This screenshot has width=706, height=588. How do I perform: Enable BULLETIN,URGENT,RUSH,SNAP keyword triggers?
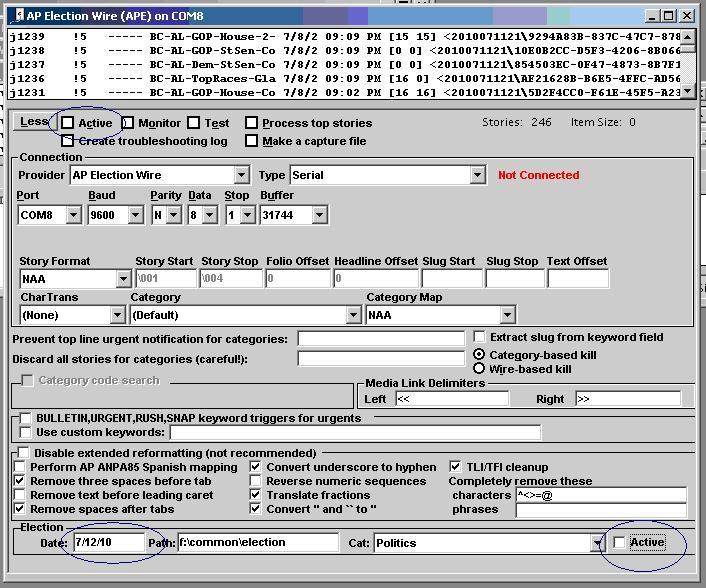pos(25,418)
